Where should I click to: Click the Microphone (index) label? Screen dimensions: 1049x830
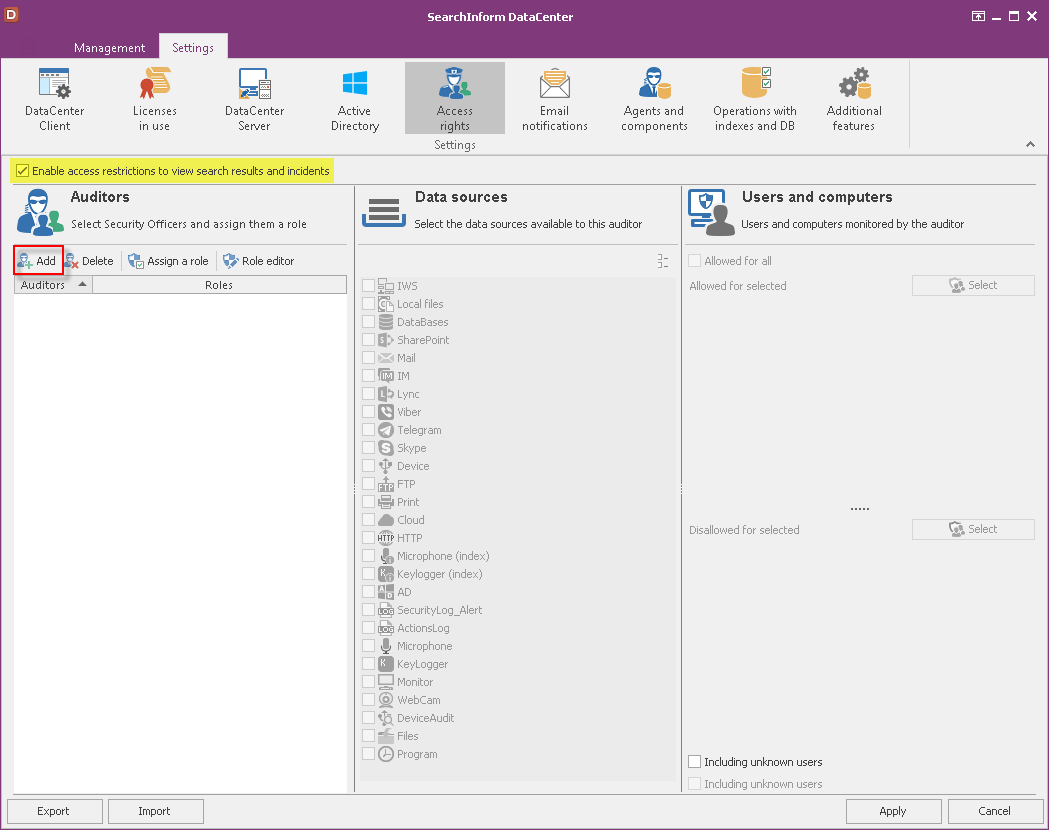click(443, 556)
